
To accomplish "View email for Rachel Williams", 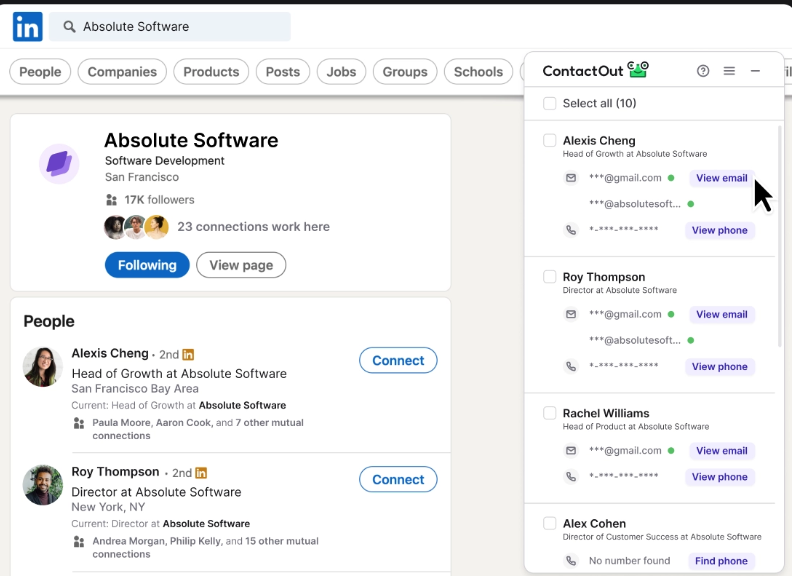I will [722, 451].
